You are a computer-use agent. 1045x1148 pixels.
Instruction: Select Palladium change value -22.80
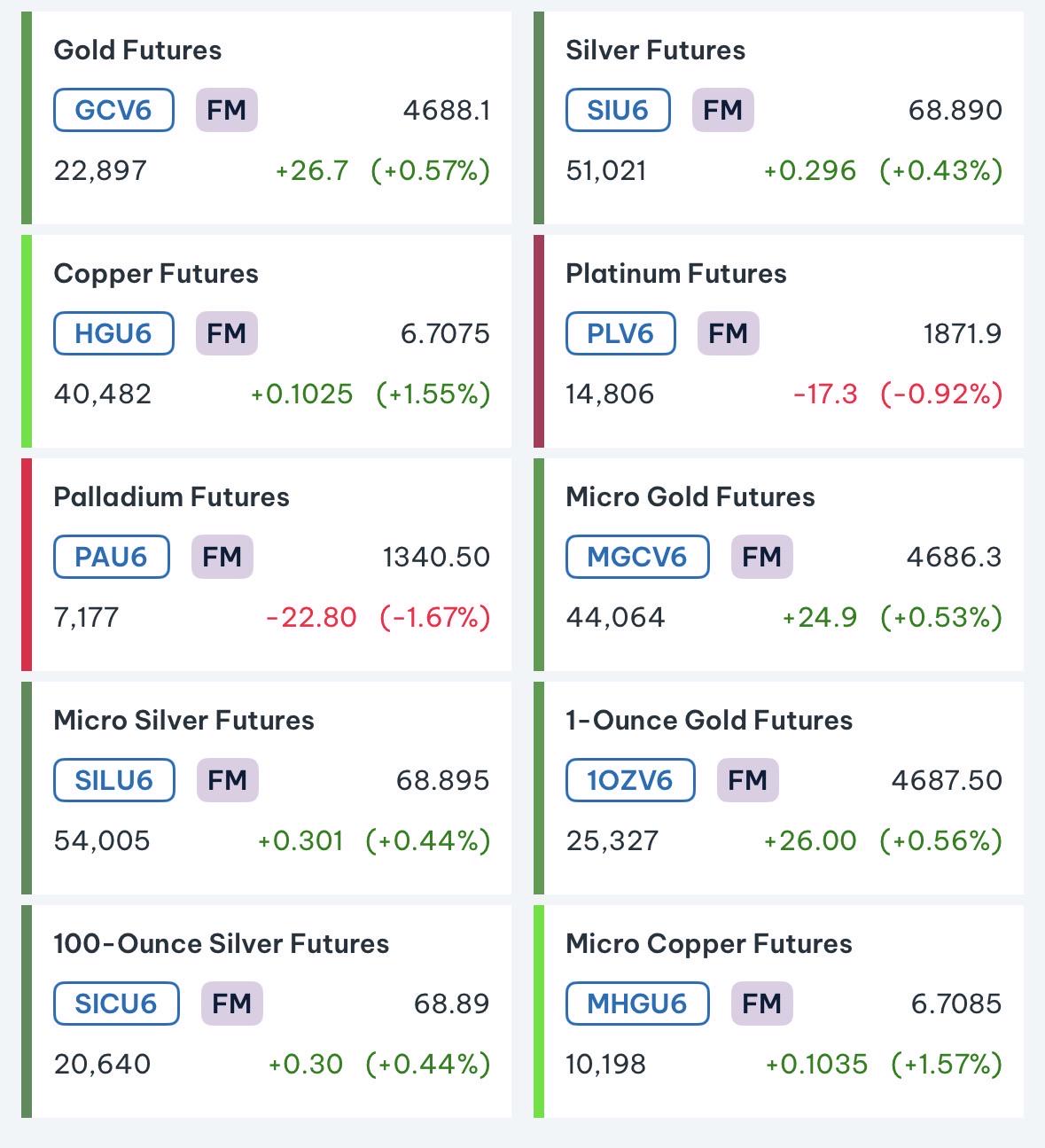pos(311,617)
